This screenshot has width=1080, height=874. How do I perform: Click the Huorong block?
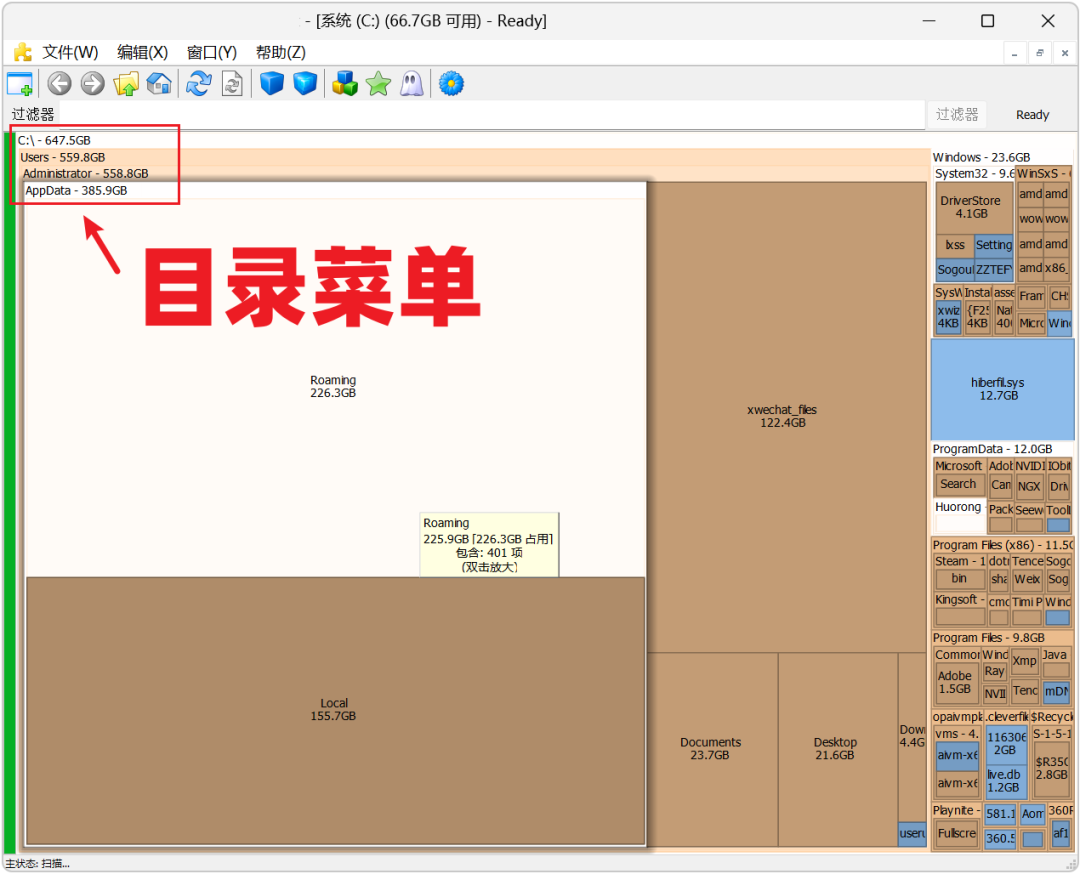[x=958, y=515]
